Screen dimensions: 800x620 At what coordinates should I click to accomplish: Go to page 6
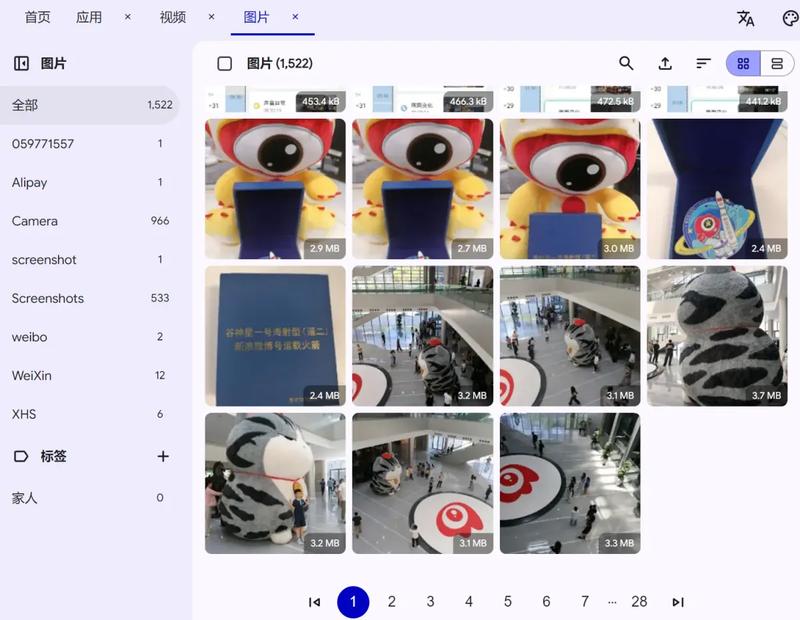coord(546,602)
